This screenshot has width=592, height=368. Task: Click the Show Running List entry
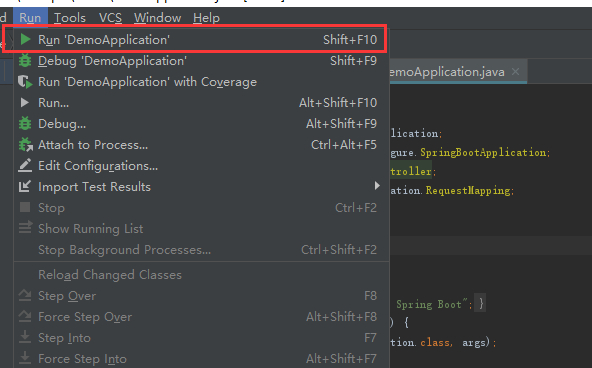tap(202, 229)
